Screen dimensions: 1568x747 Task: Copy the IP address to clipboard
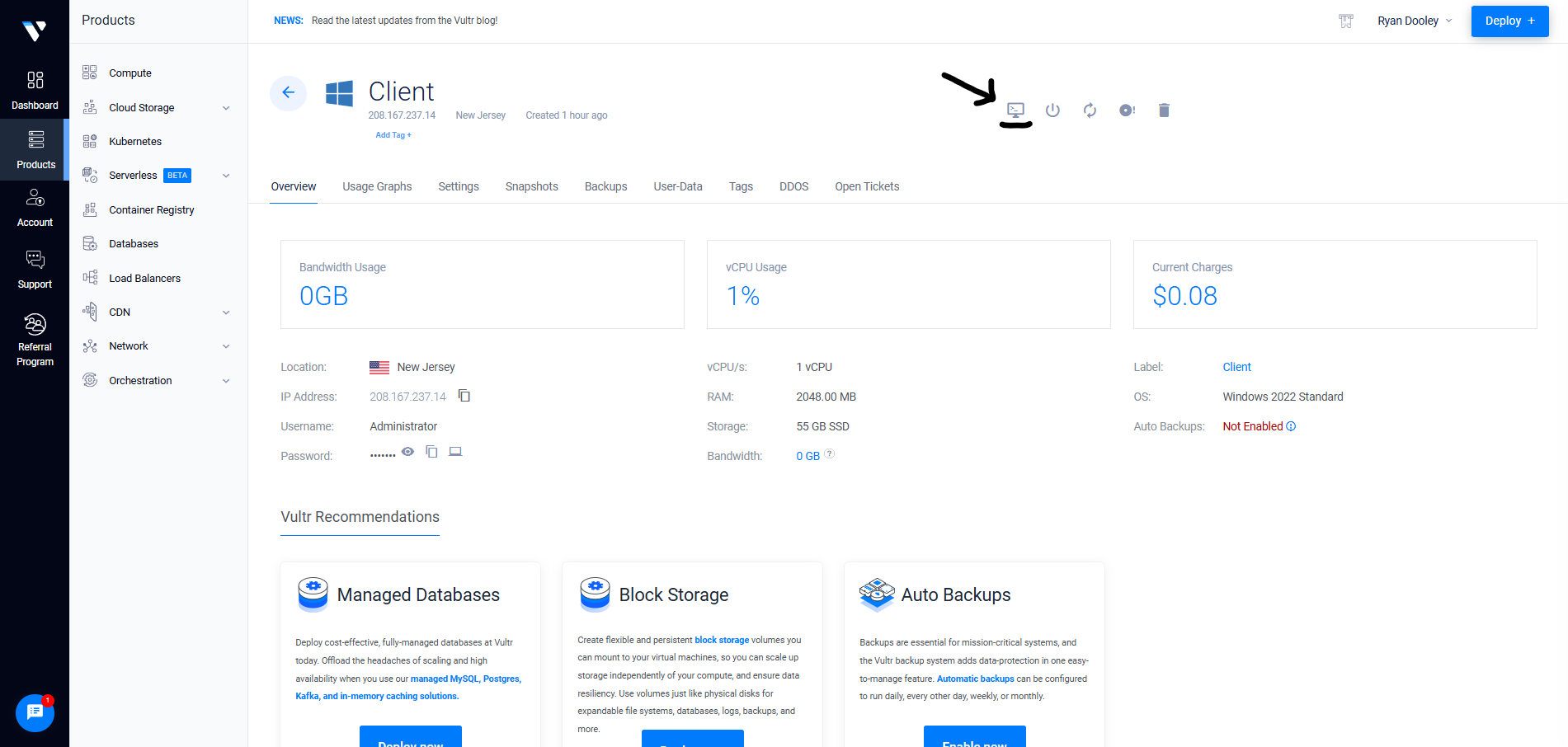[464, 396]
